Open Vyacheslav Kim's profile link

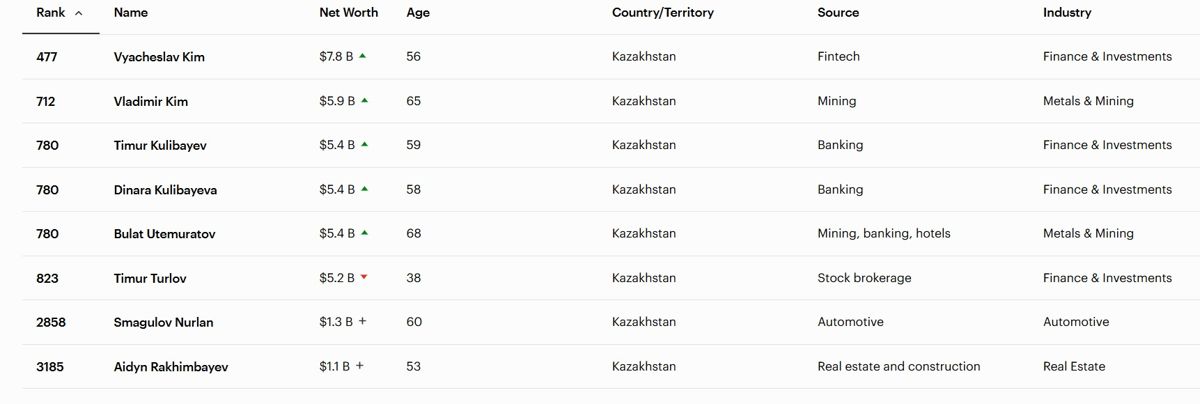click(159, 57)
